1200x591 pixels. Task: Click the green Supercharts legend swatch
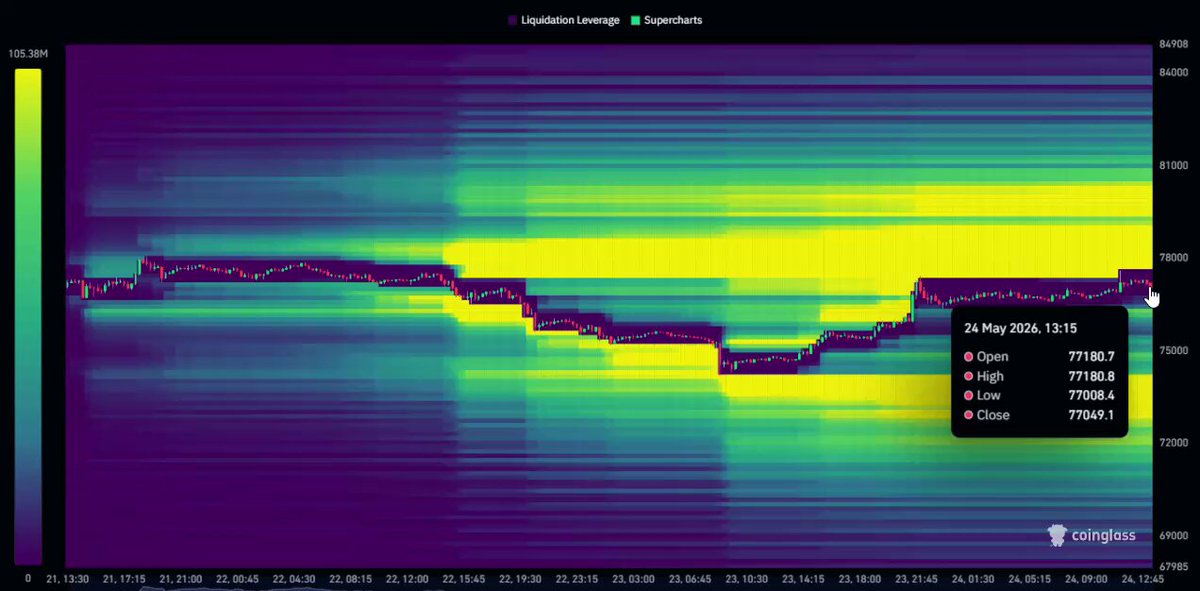pyautogui.click(x=635, y=20)
